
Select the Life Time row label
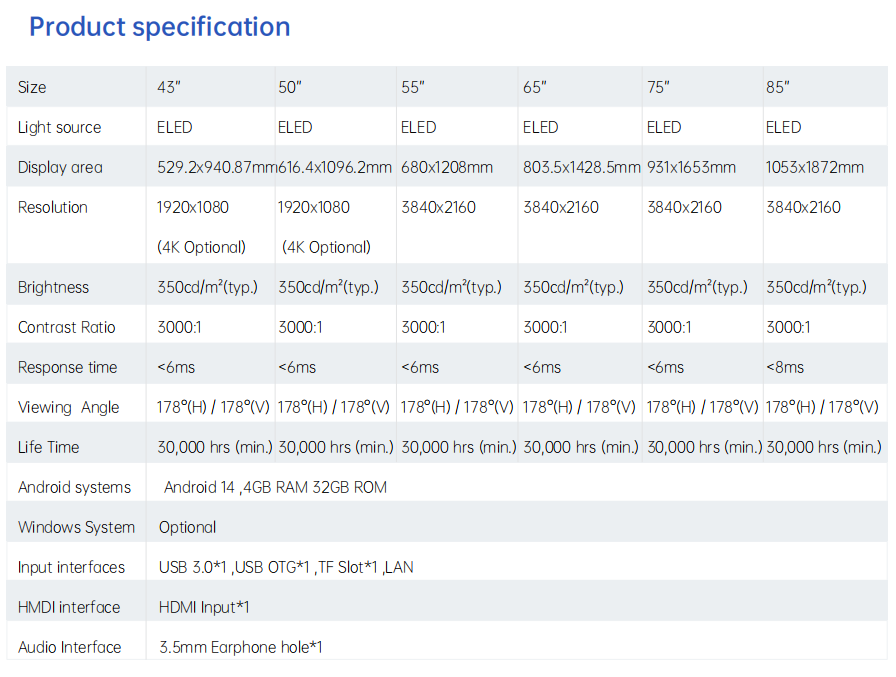tap(48, 447)
